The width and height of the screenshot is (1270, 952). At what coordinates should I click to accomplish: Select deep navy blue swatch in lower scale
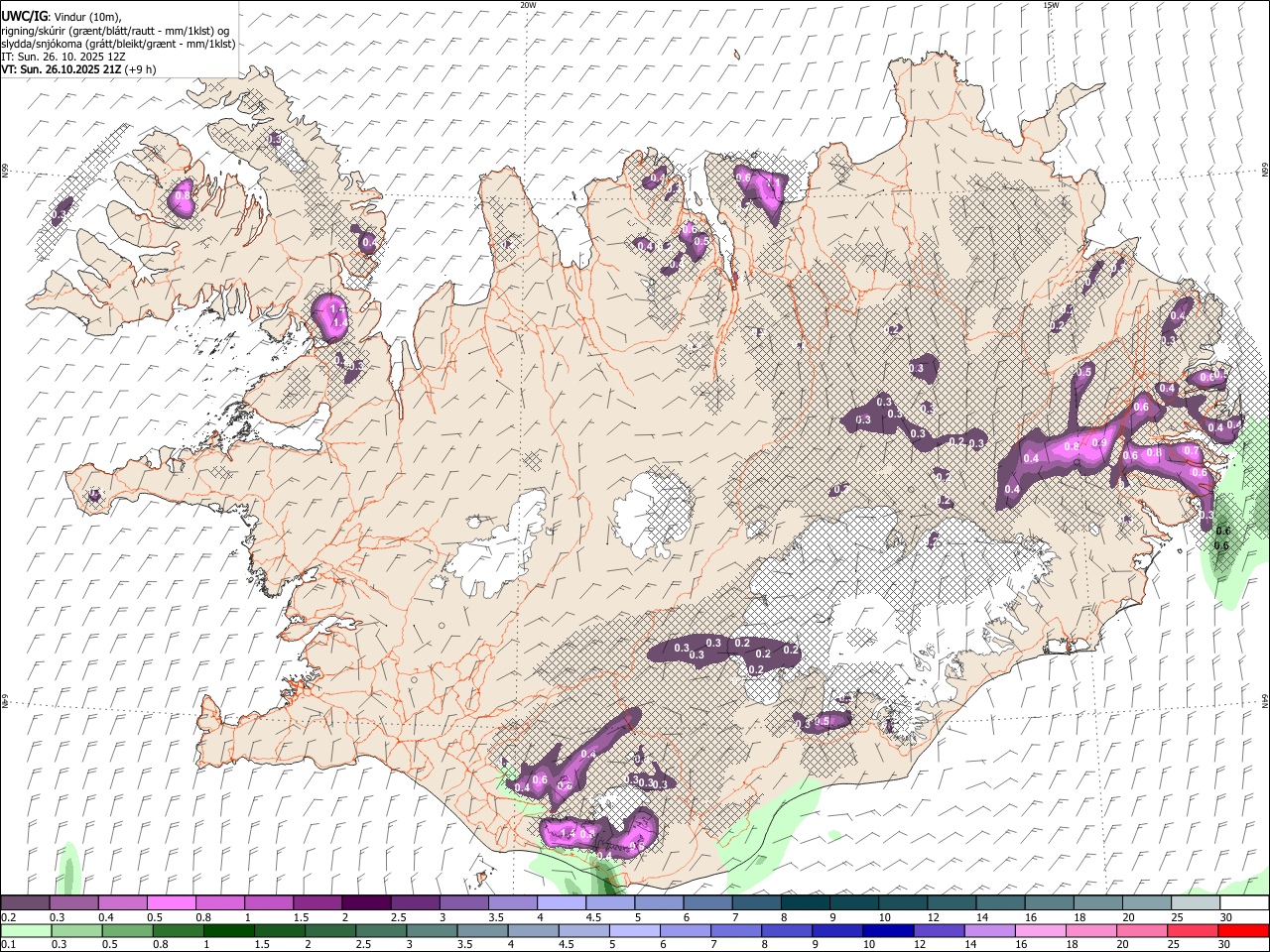[x=887, y=930]
